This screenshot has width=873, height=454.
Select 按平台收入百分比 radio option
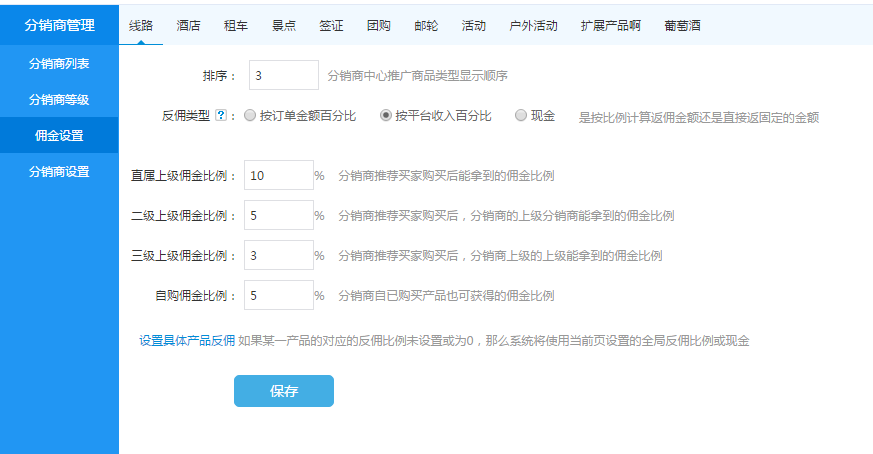[386, 115]
